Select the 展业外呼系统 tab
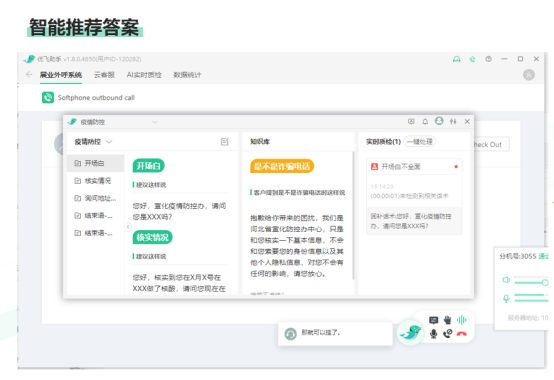The height and width of the screenshot is (380, 554). click(61, 75)
